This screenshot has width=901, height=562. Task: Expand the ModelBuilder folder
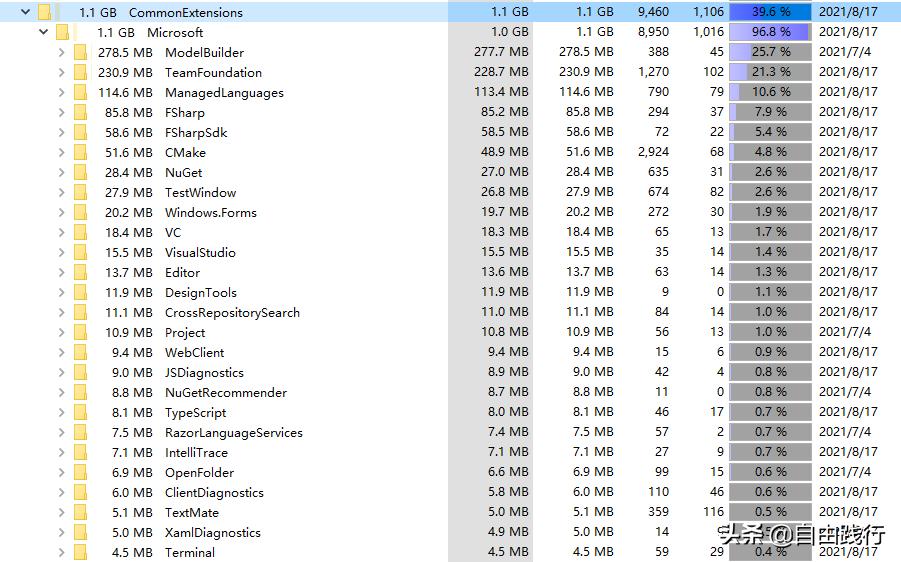point(61,52)
